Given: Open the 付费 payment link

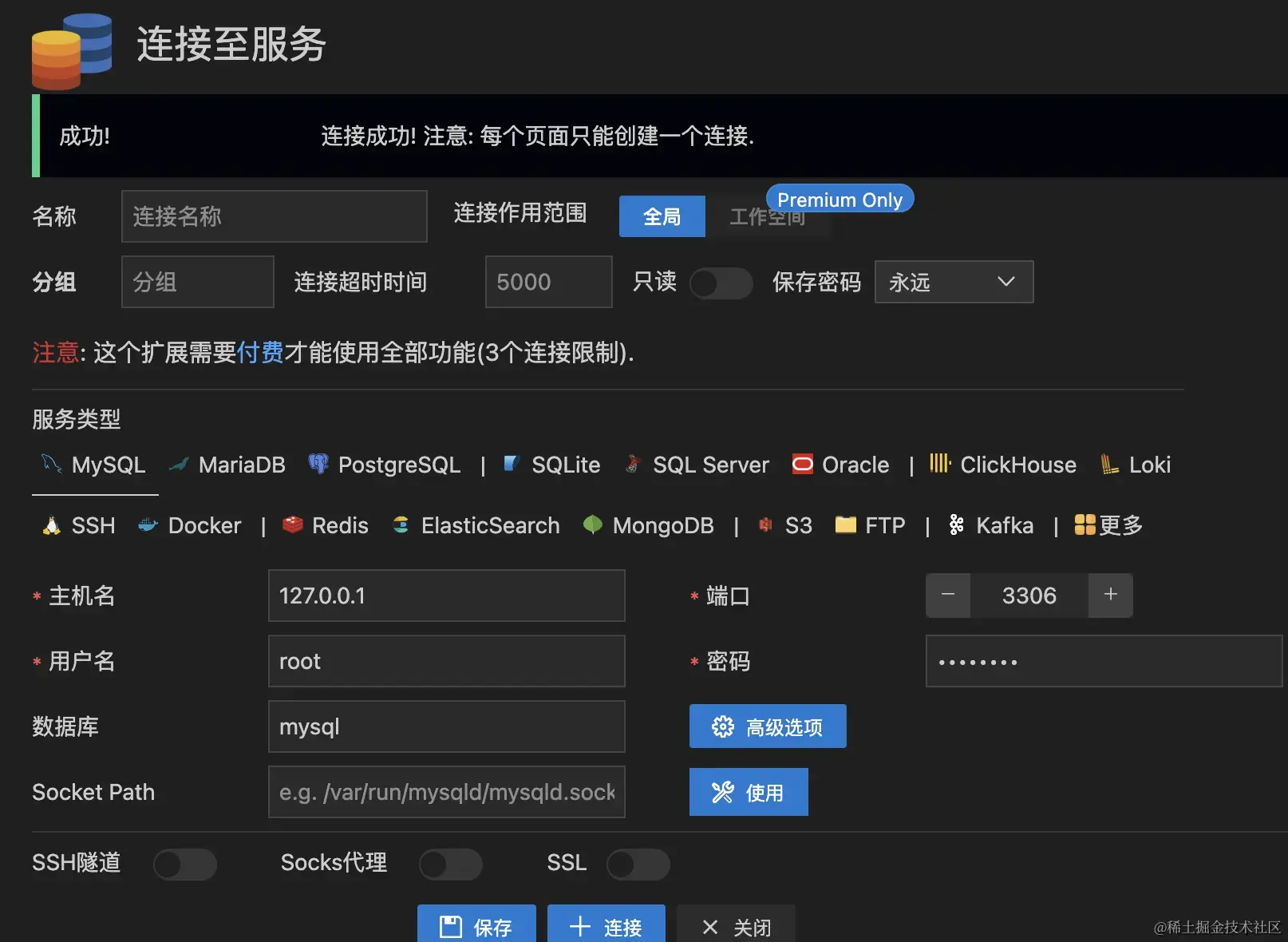Looking at the screenshot, I should pyautogui.click(x=260, y=352).
